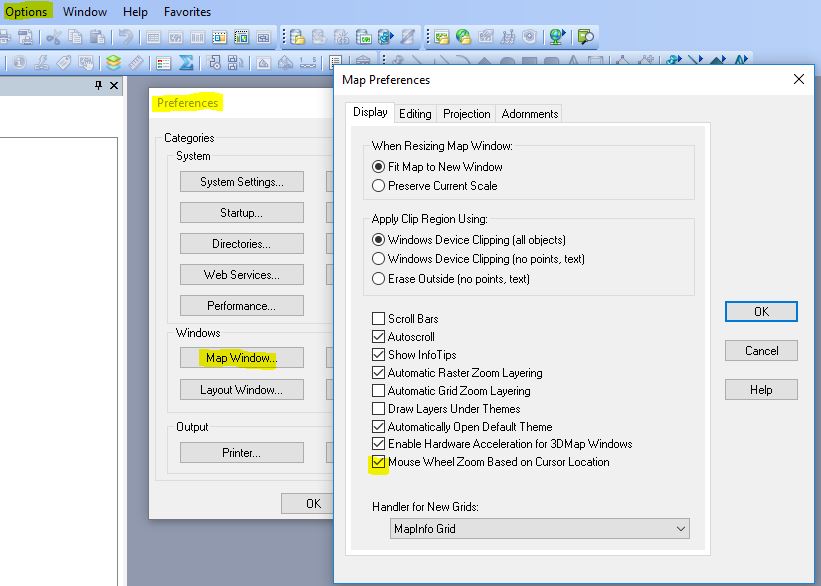Click the database globe icon with blue arrow

385,37
